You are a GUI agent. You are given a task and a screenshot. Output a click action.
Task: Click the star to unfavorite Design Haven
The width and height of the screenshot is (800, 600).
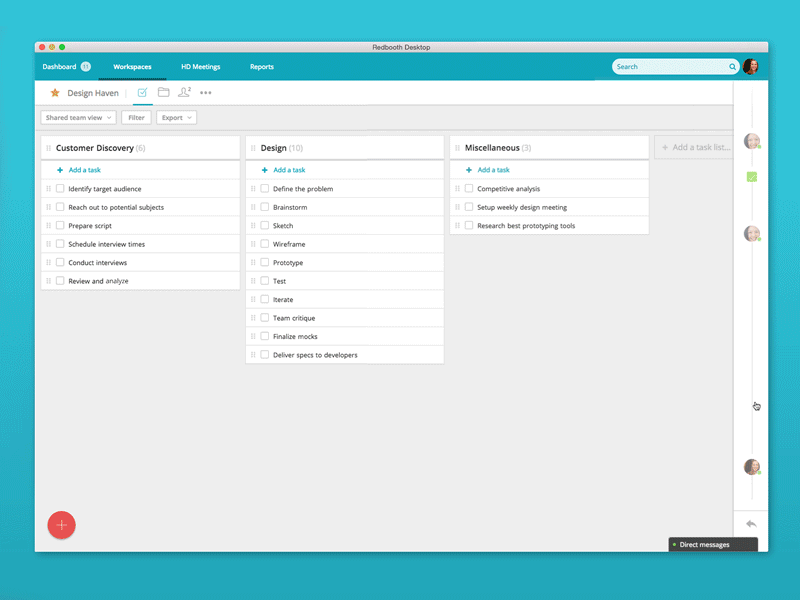coord(55,92)
